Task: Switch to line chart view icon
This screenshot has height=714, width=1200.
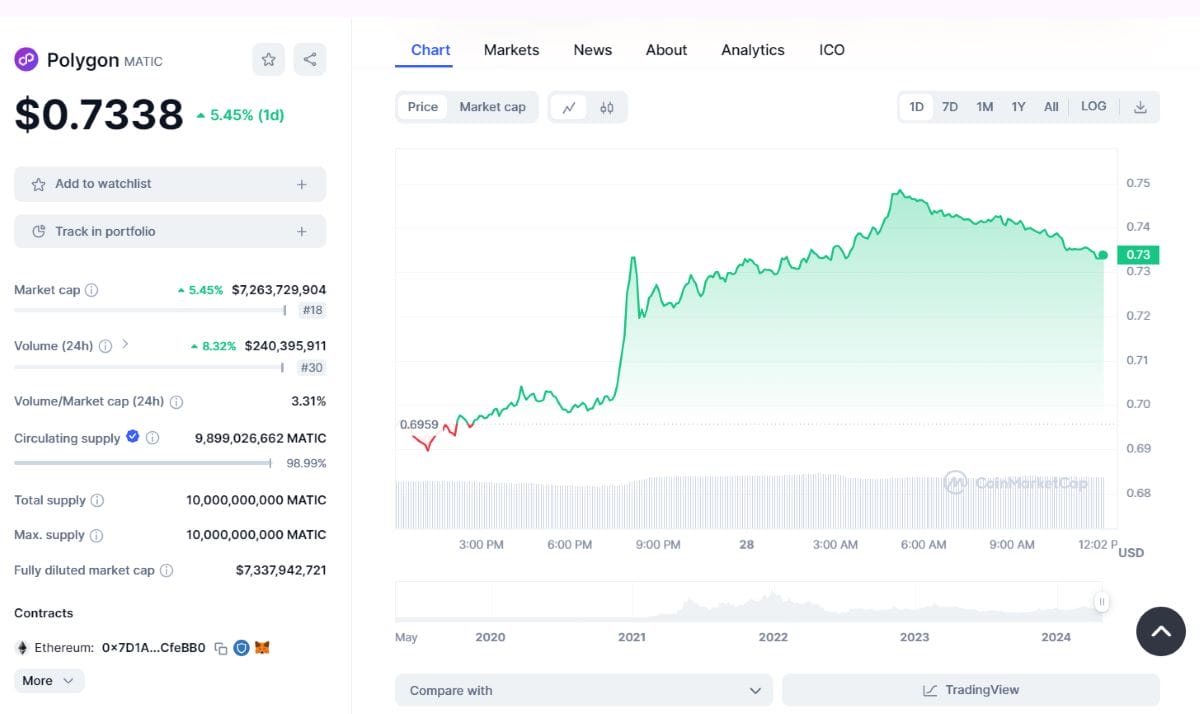Action: 569,107
